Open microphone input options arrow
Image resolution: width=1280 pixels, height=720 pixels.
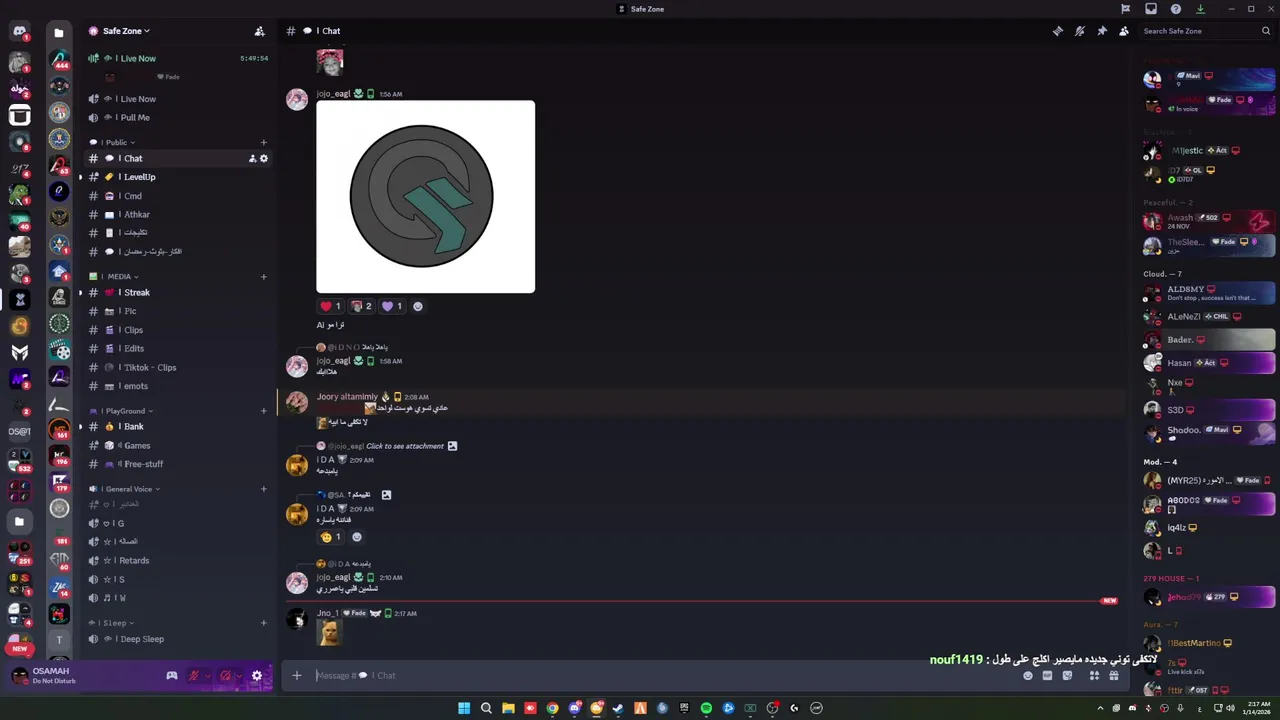click(207, 676)
